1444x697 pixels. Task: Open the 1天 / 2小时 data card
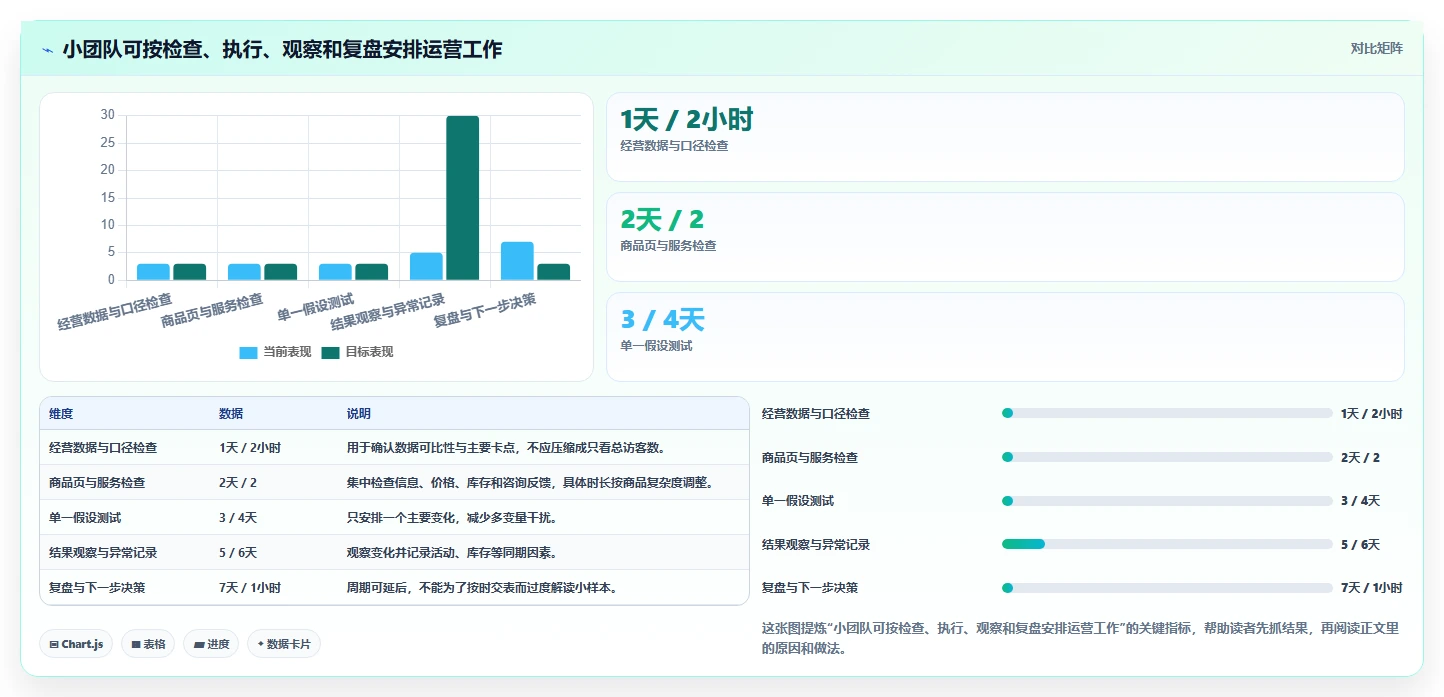(x=1005, y=137)
